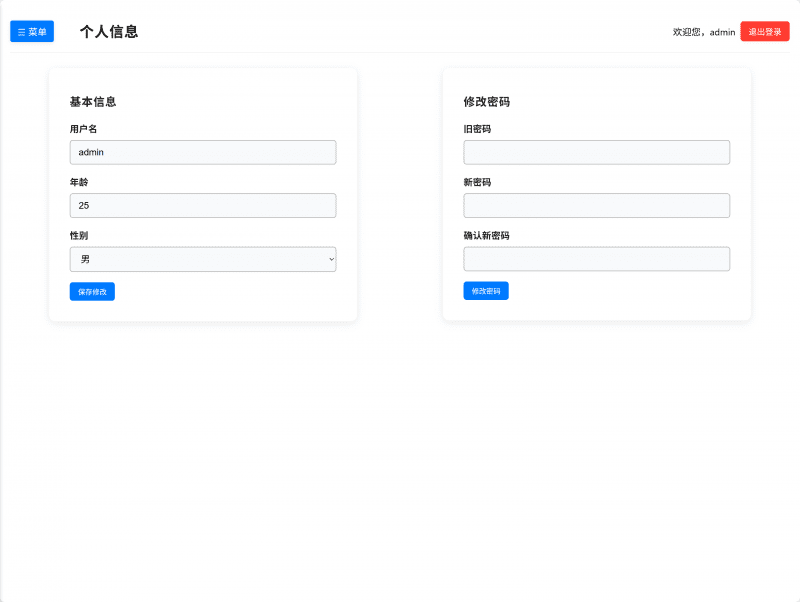
Task: Click inside the 用户名 username field
Action: point(202,152)
